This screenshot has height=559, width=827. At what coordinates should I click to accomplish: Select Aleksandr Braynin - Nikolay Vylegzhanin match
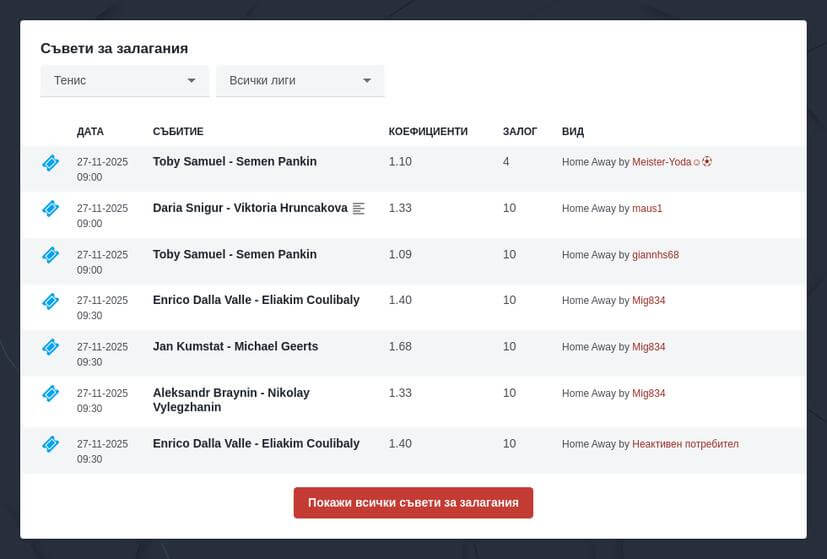pyautogui.click(x=231, y=400)
